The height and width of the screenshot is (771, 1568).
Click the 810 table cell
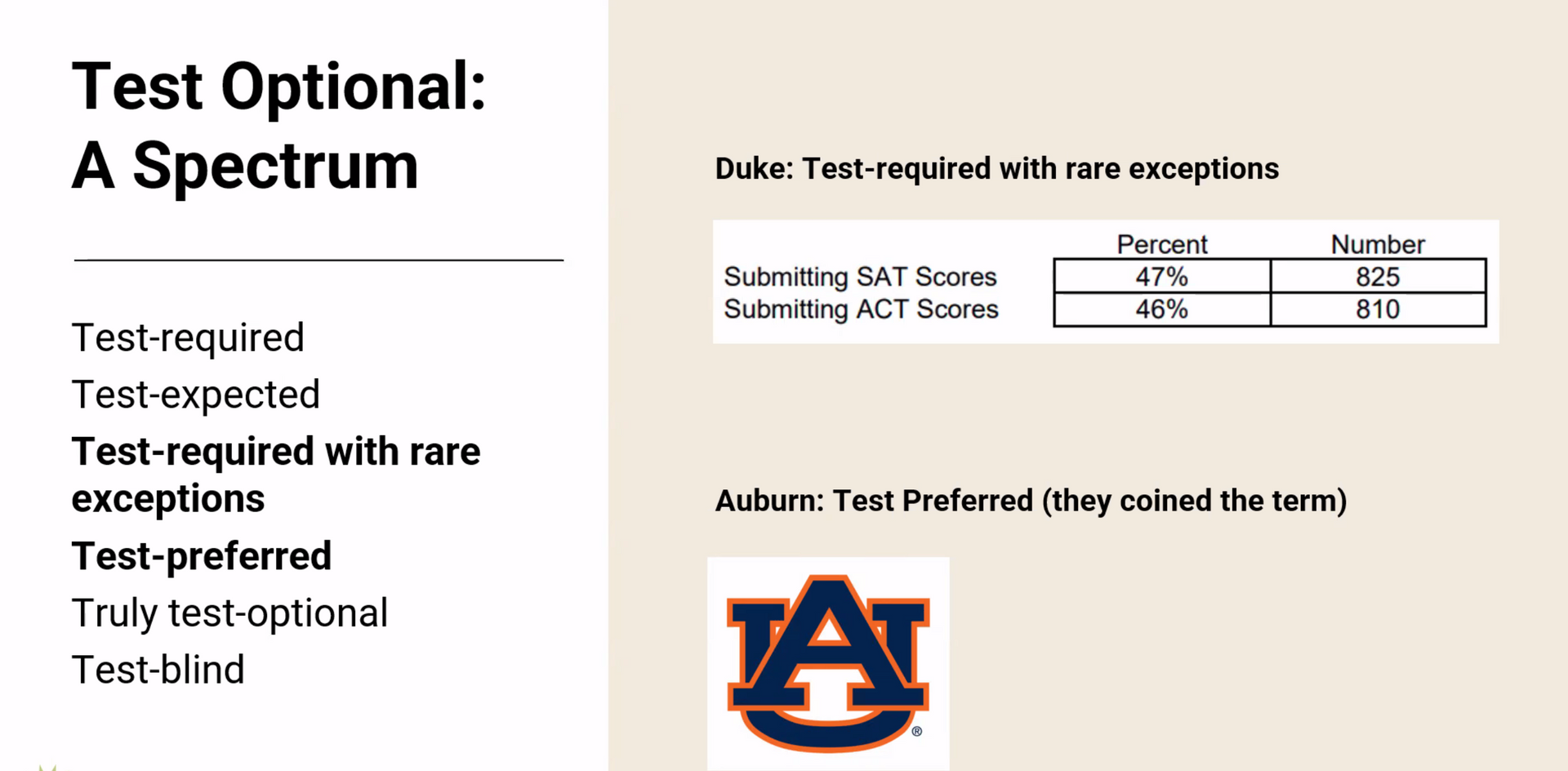pos(1378,310)
